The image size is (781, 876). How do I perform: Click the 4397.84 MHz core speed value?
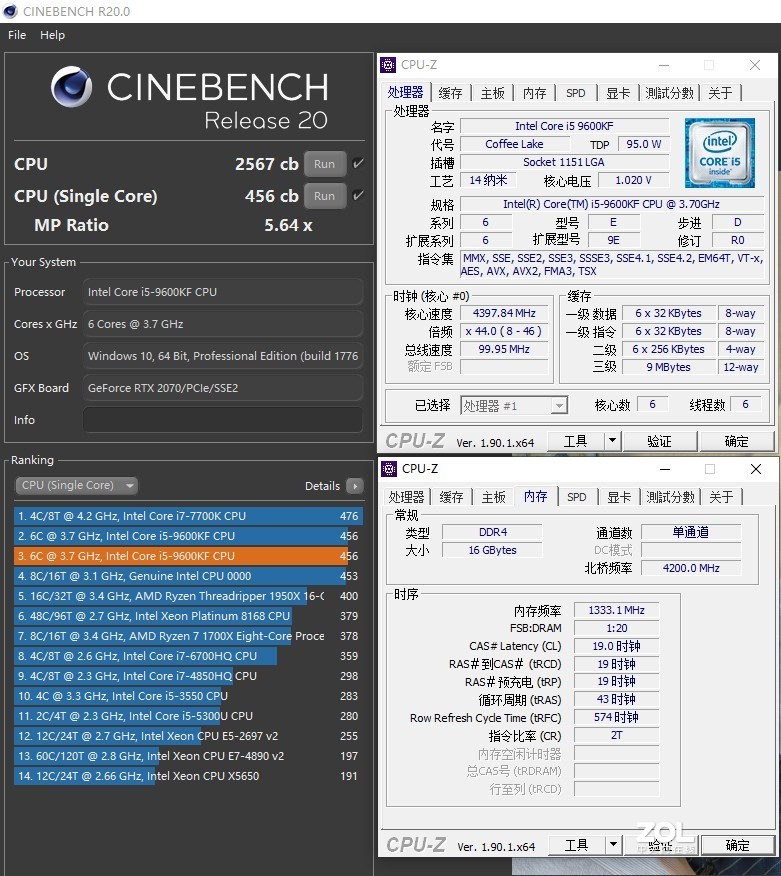click(x=504, y=313)
